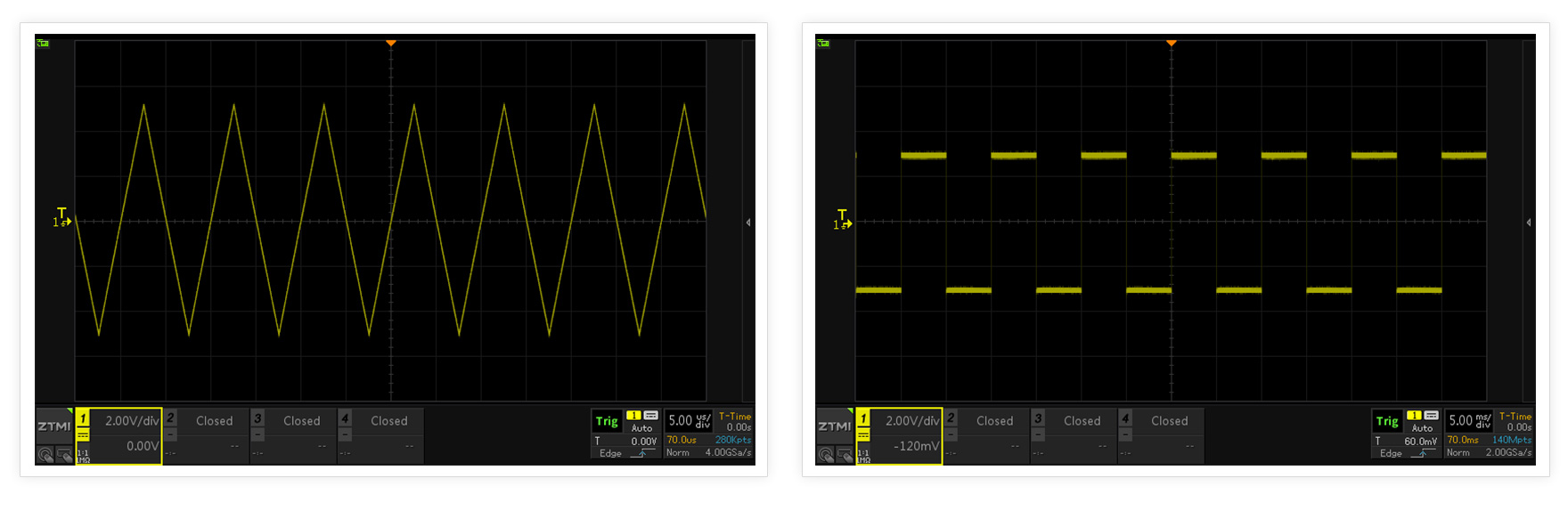Image resolution: width=1568 pixels, height=527 pixels.
Task: Click the run indicator icon top-left of right scope
Action: coord(823,43)
